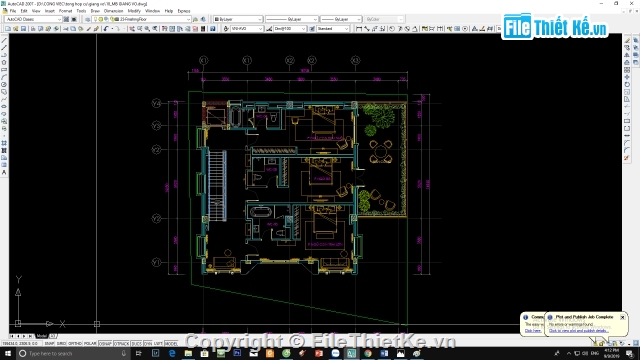Viewport: 640px width, 360px height.
Task: Select the Line tool in Draw toolbar
Action: [4, 40]
